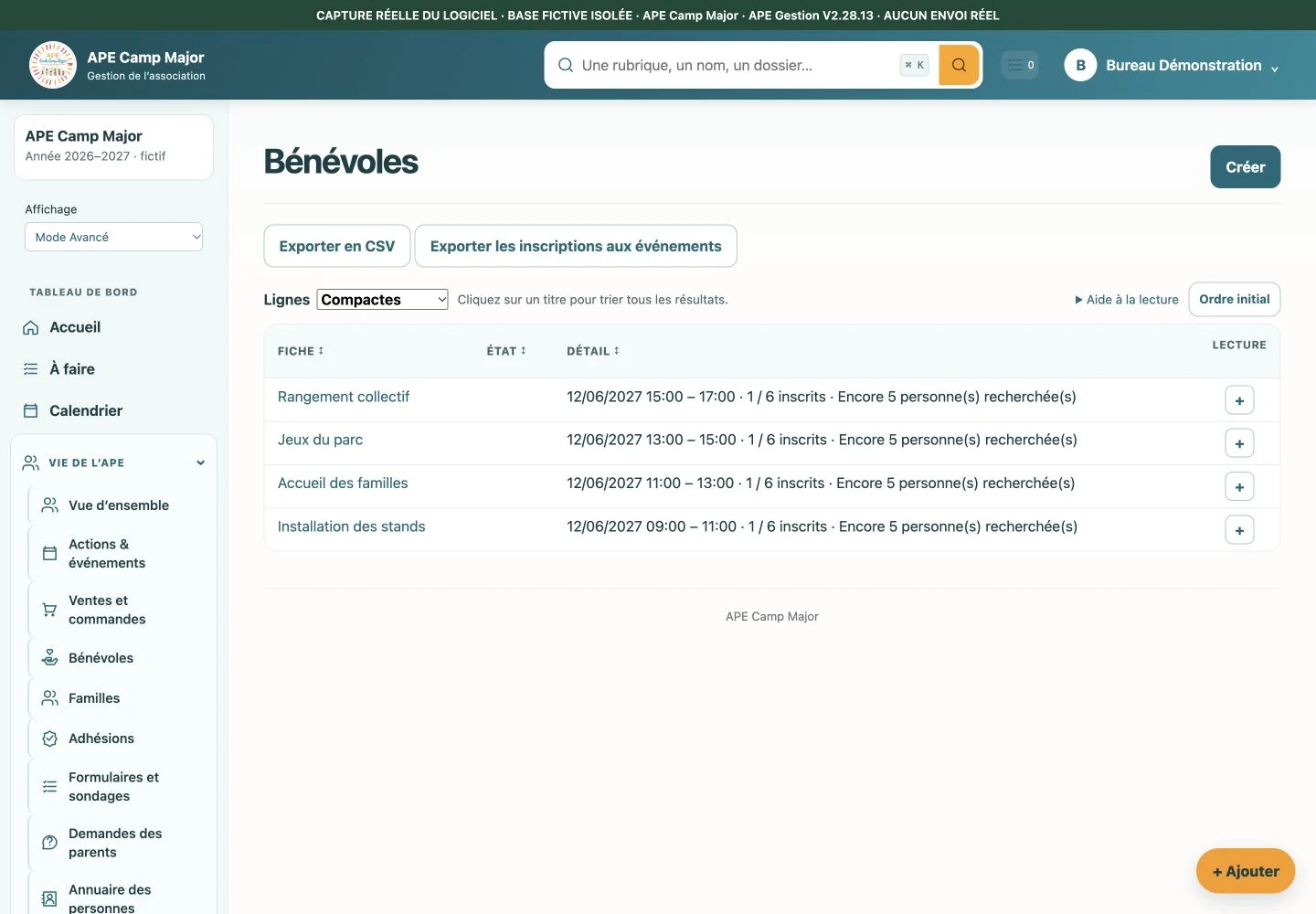Screen dimensions: 1316x914
Task: Expand the Rangement collectif row plus button
Action: 1239,400
